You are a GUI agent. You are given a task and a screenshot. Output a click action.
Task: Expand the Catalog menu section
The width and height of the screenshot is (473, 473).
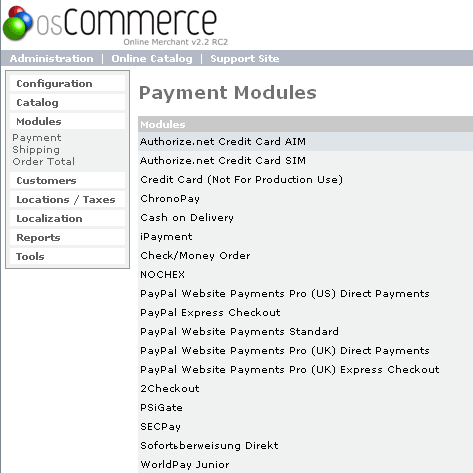point(67,102)
